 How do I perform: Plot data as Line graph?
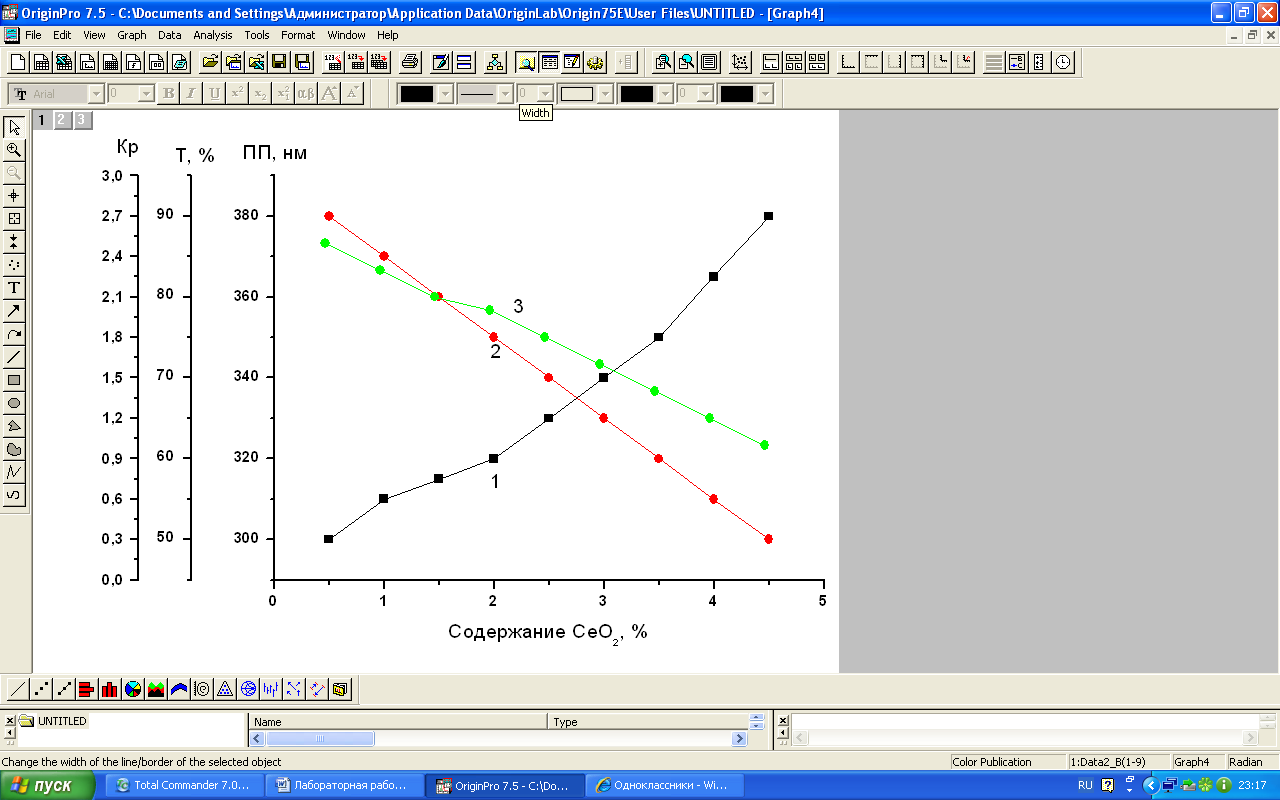coord(18,689)
